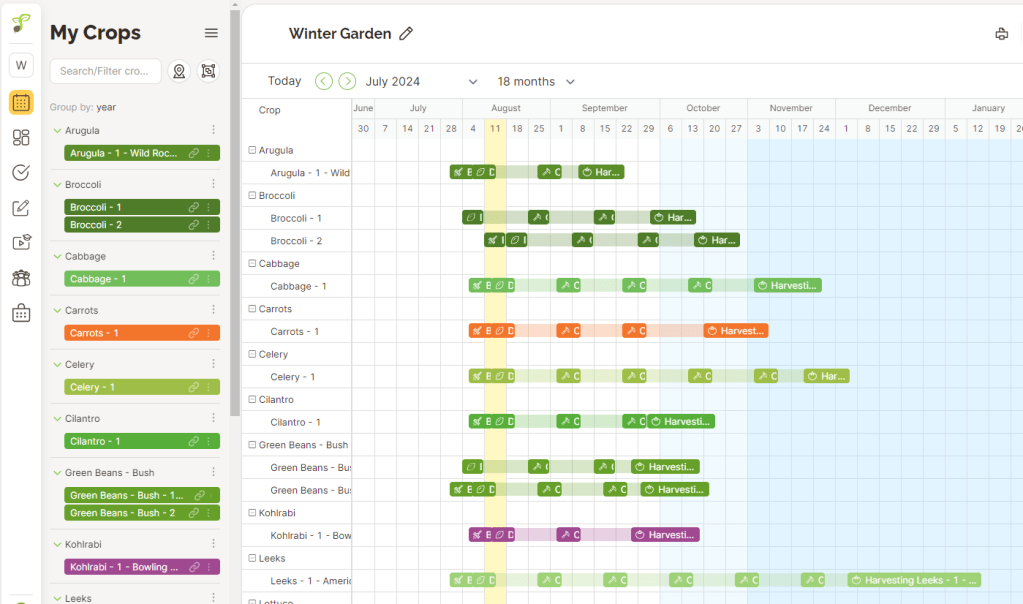Open the 18 months duration dropdown
The width and height of the screenshot is (1023, 604).
coord(538,81)
